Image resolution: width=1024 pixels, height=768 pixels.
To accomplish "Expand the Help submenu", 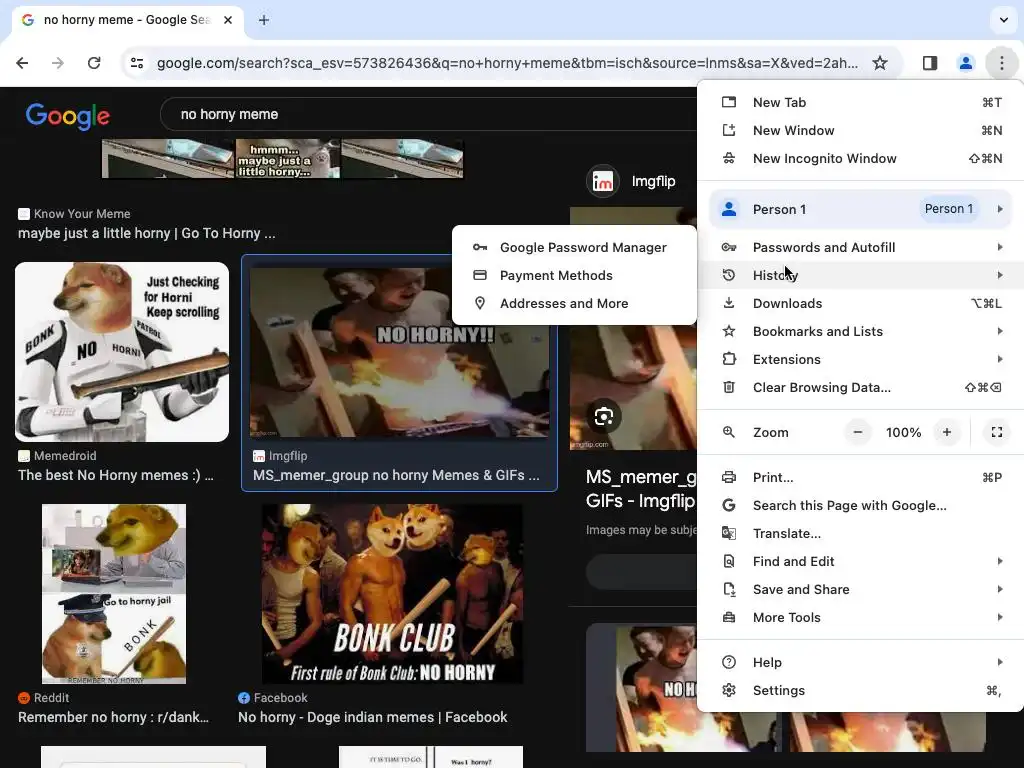I will [861, 662].
